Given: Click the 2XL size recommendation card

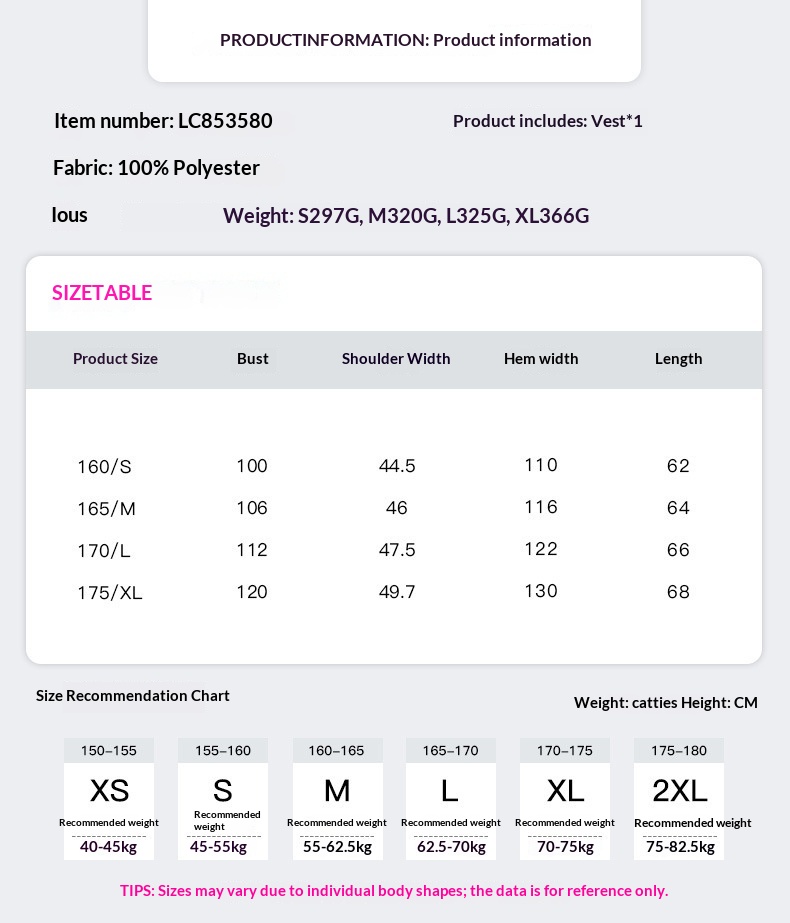Looking at the screenshot, I should pyautogui.click(x=679, y=799).
